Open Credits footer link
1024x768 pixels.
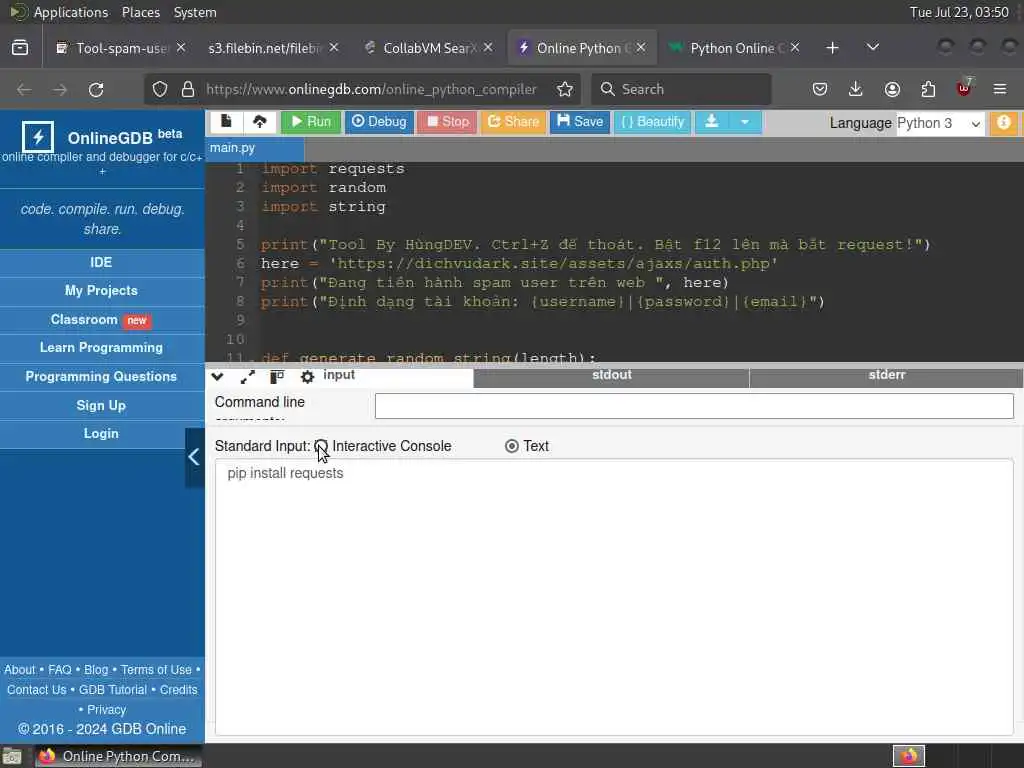(178, 690)
